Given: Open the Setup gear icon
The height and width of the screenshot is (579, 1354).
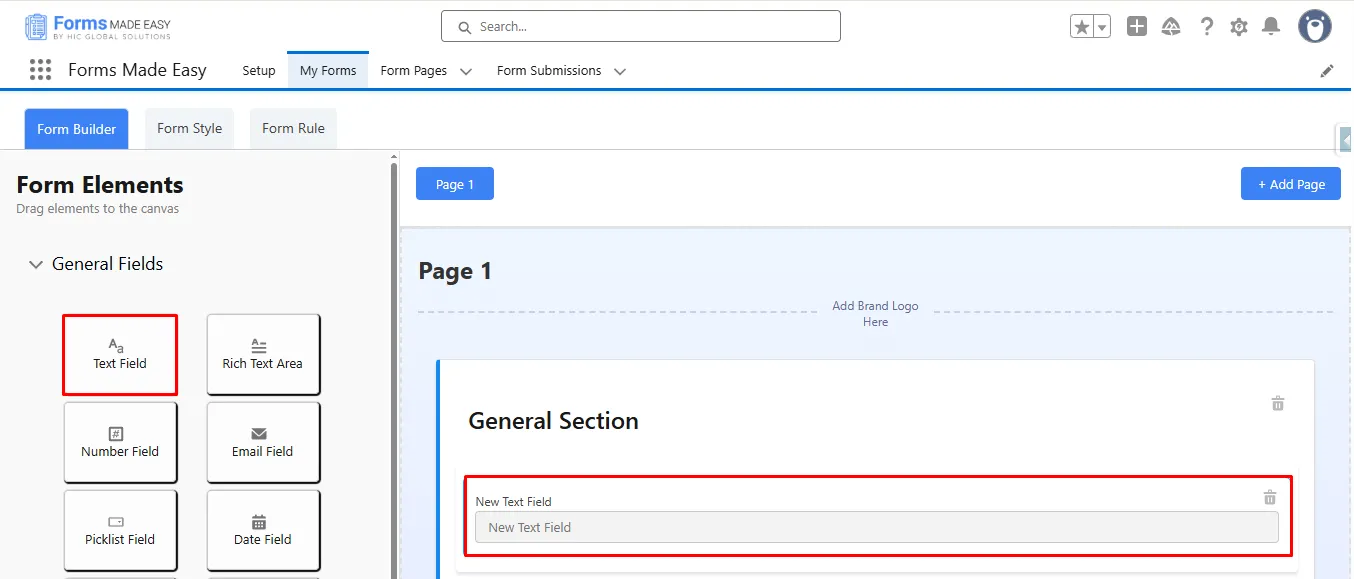Looking at the screenshot, I should click(1239, 27).
